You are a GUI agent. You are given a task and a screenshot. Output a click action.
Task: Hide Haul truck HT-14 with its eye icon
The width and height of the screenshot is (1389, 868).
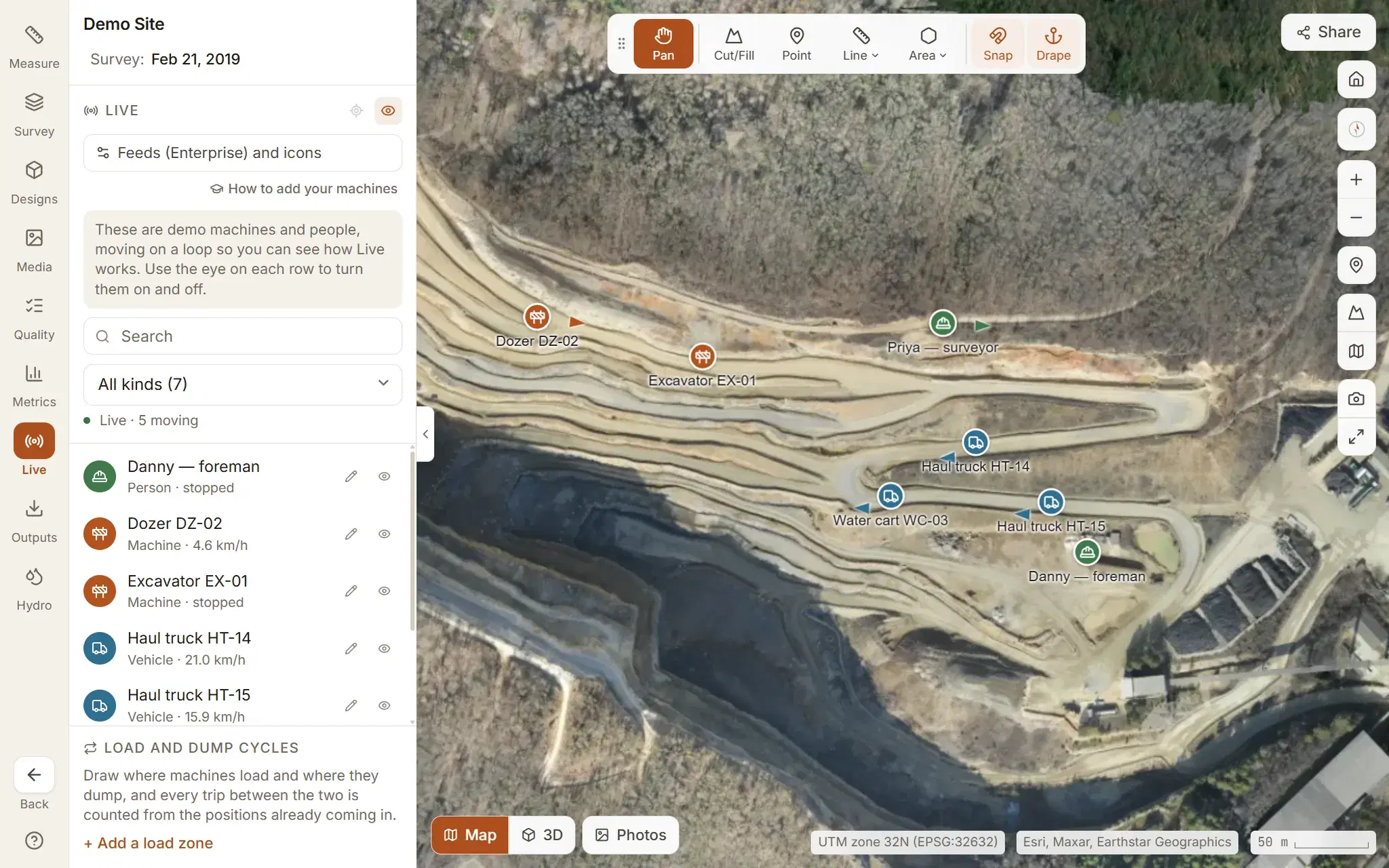click(x=384, y=649)
